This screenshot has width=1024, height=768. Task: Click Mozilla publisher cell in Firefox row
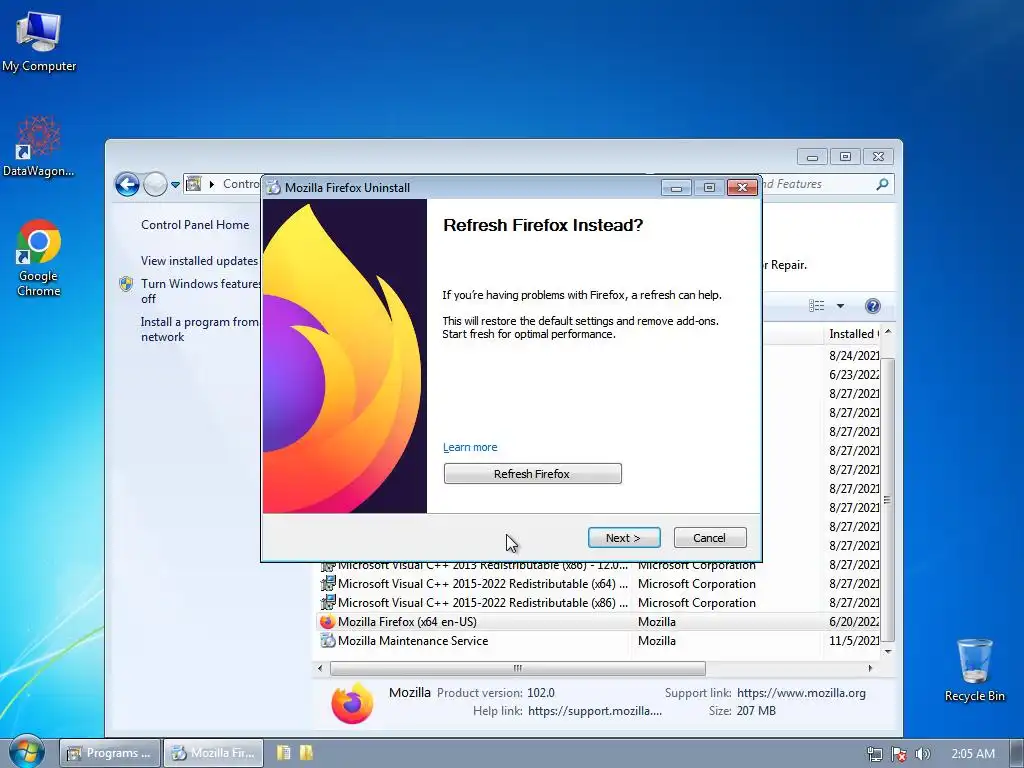656,622
